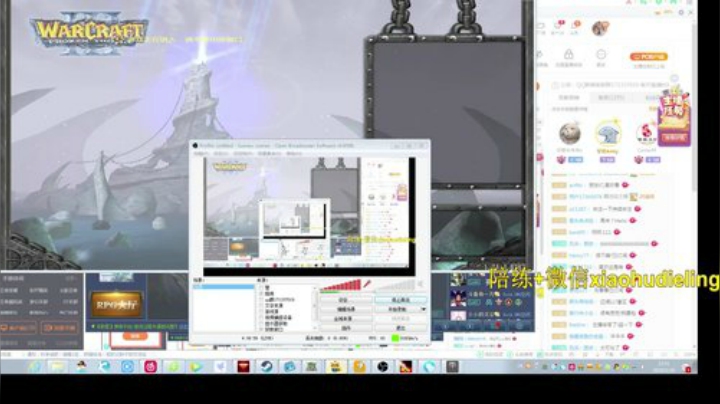The image size is (720, 404).
Task: Adjust the gray desktop audio volume meter in OBS
Action: (395, 286)
